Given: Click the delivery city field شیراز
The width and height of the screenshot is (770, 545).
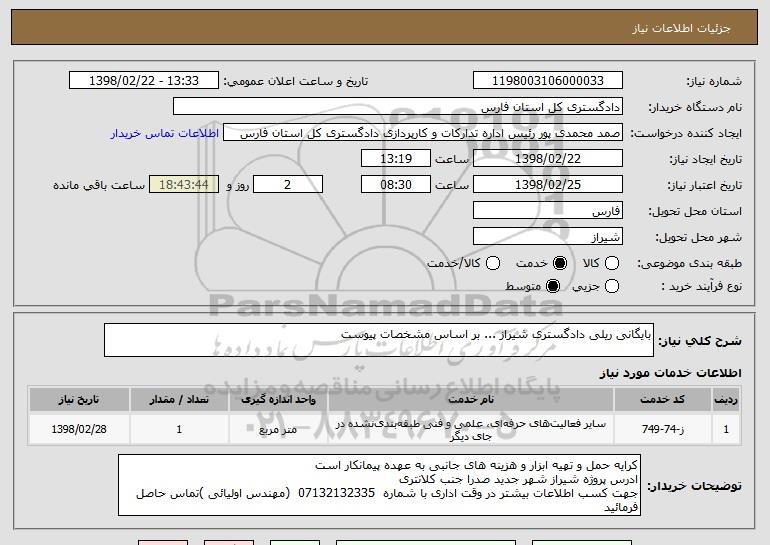Looking at the screenshot, I should 548,237.
